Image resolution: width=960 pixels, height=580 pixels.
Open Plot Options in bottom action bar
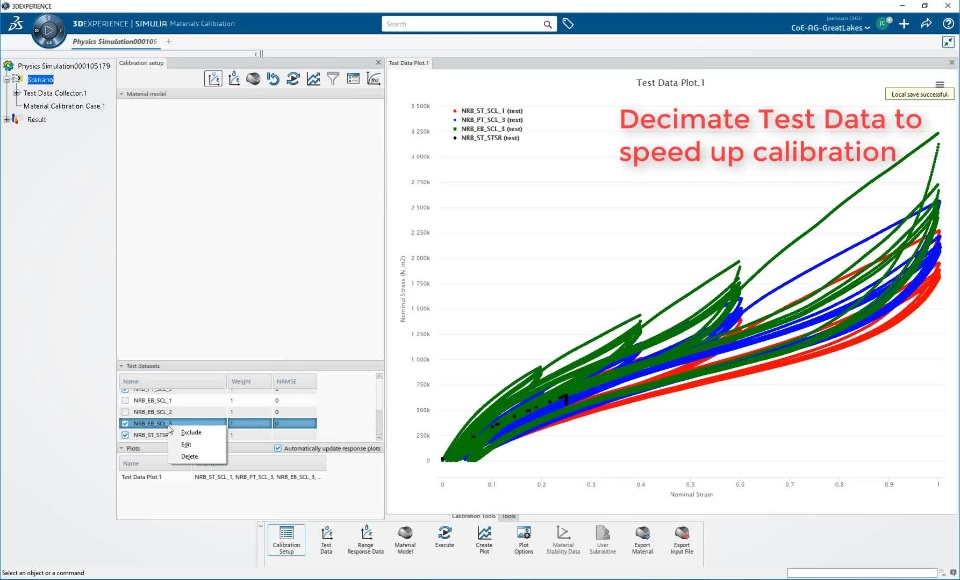coord(523,540)
